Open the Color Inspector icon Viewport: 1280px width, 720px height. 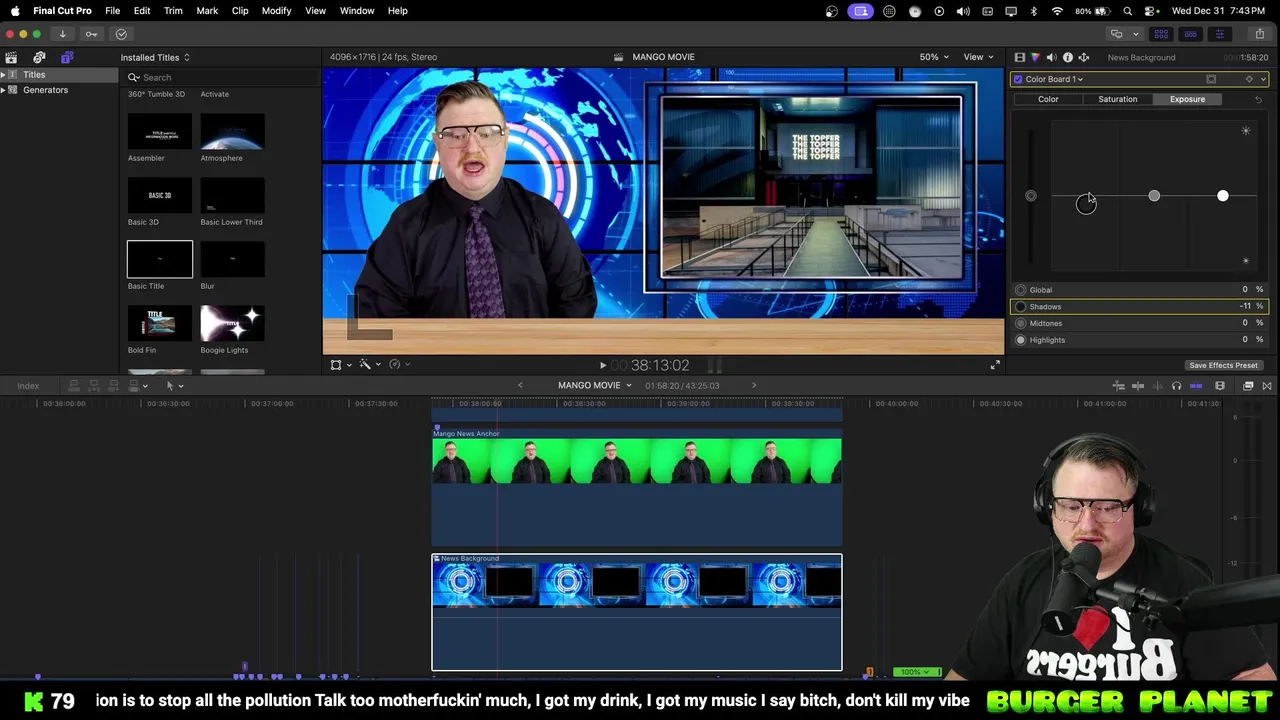1035,57
